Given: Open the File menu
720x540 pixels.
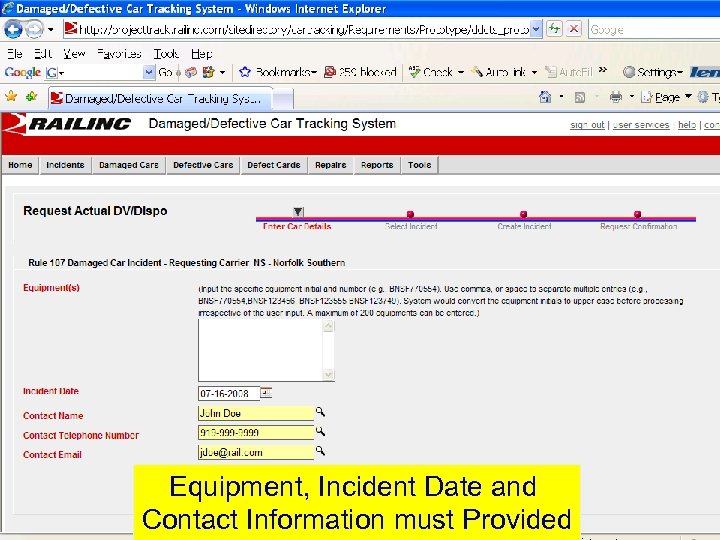Looking at the screenshot, I should coord(15,54).
